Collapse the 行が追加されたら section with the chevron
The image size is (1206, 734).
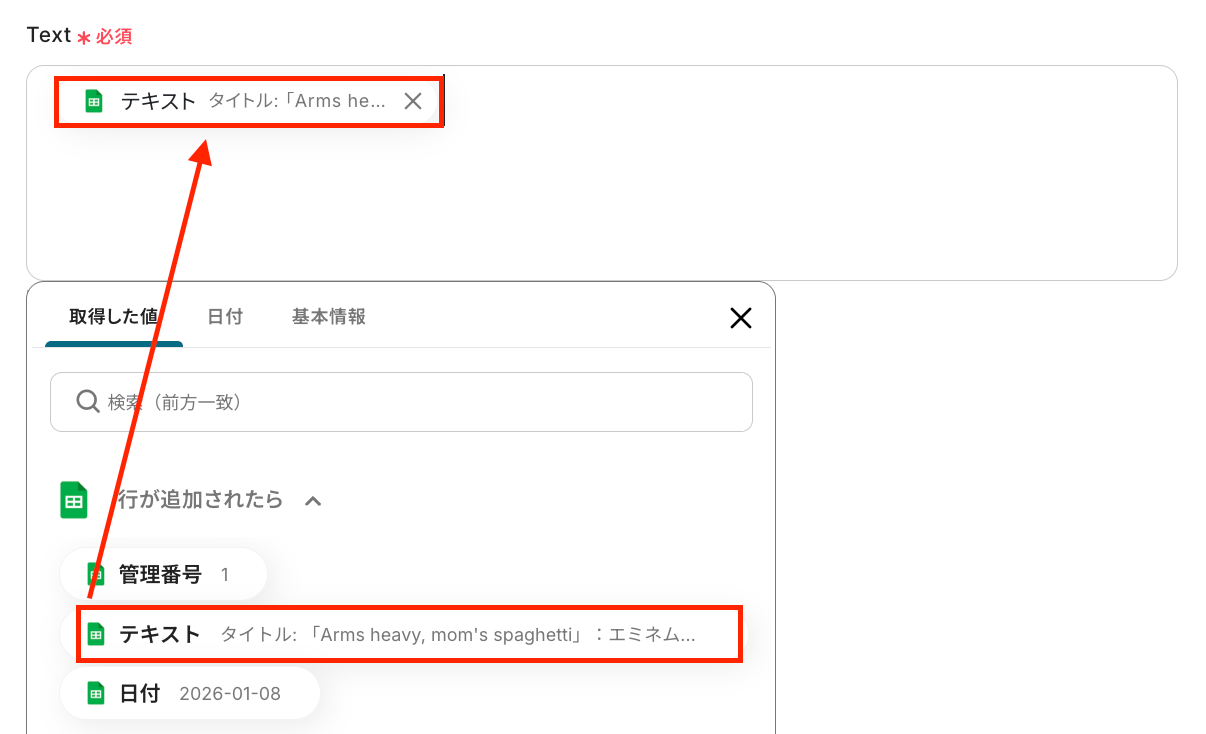coord(313,501)
